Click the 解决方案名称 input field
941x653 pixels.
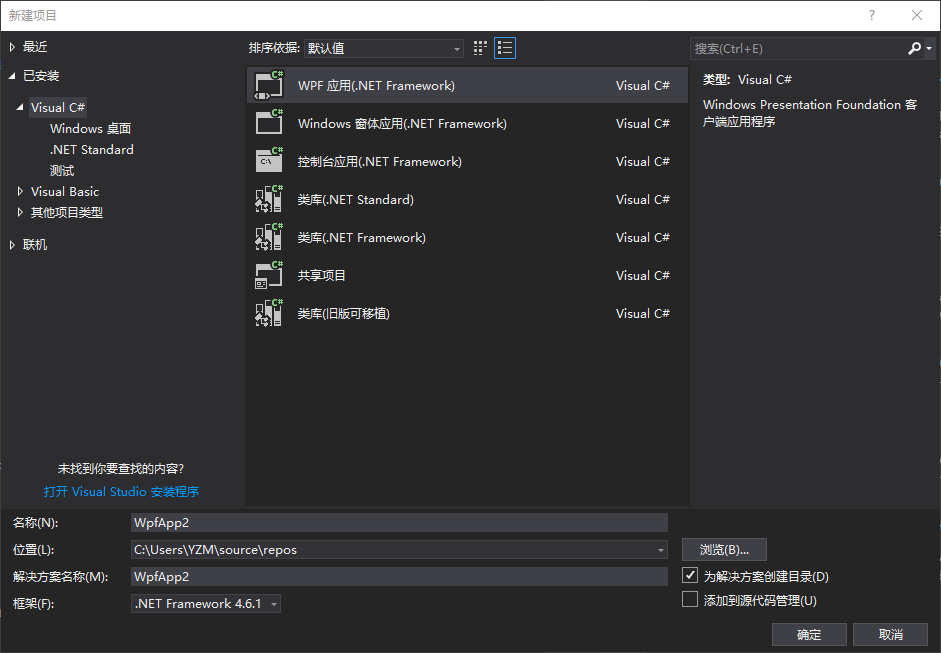(399, 576)
